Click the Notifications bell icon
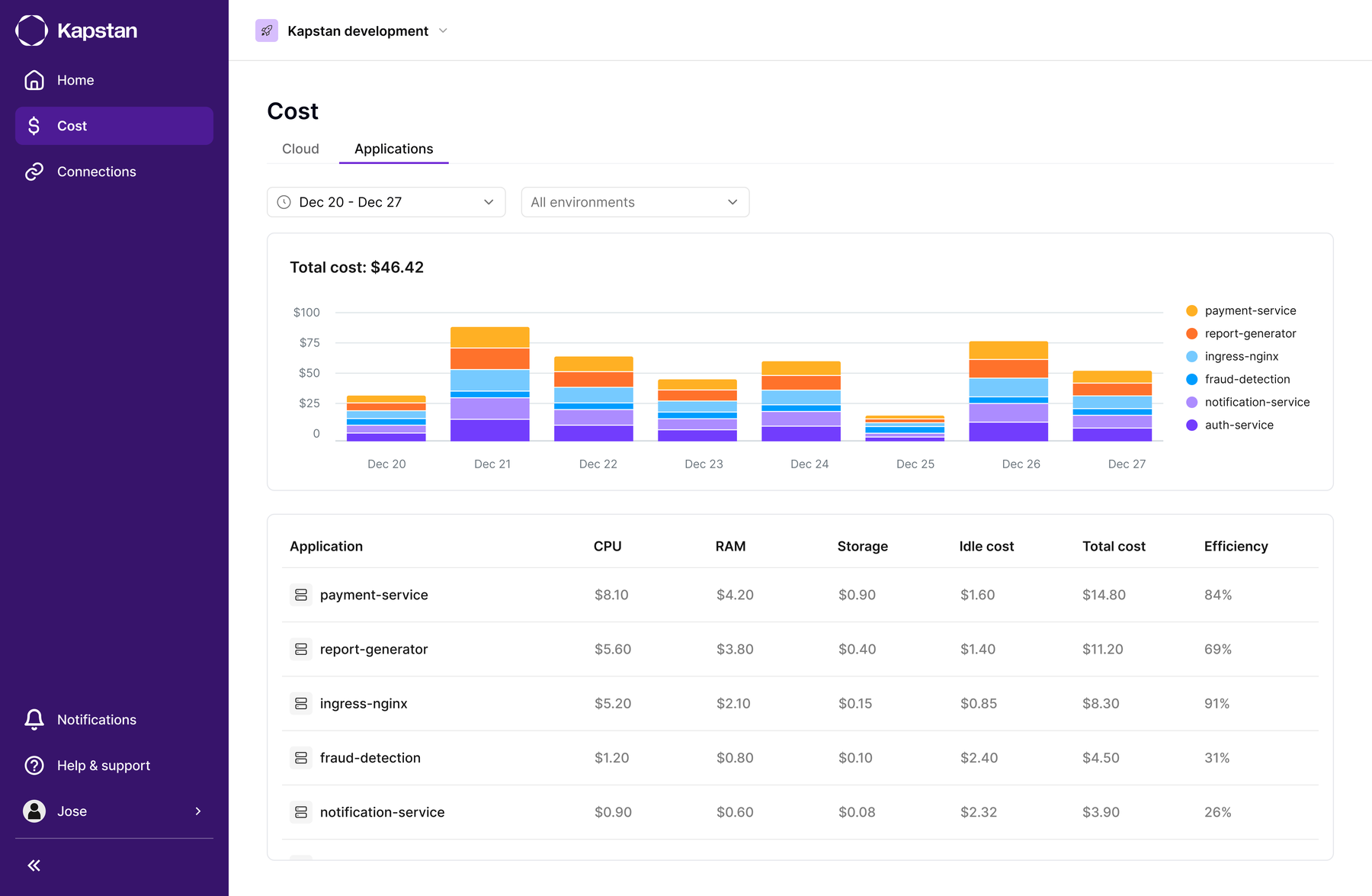The height and width of the screenshot is (896, 1372). (34, 720)
